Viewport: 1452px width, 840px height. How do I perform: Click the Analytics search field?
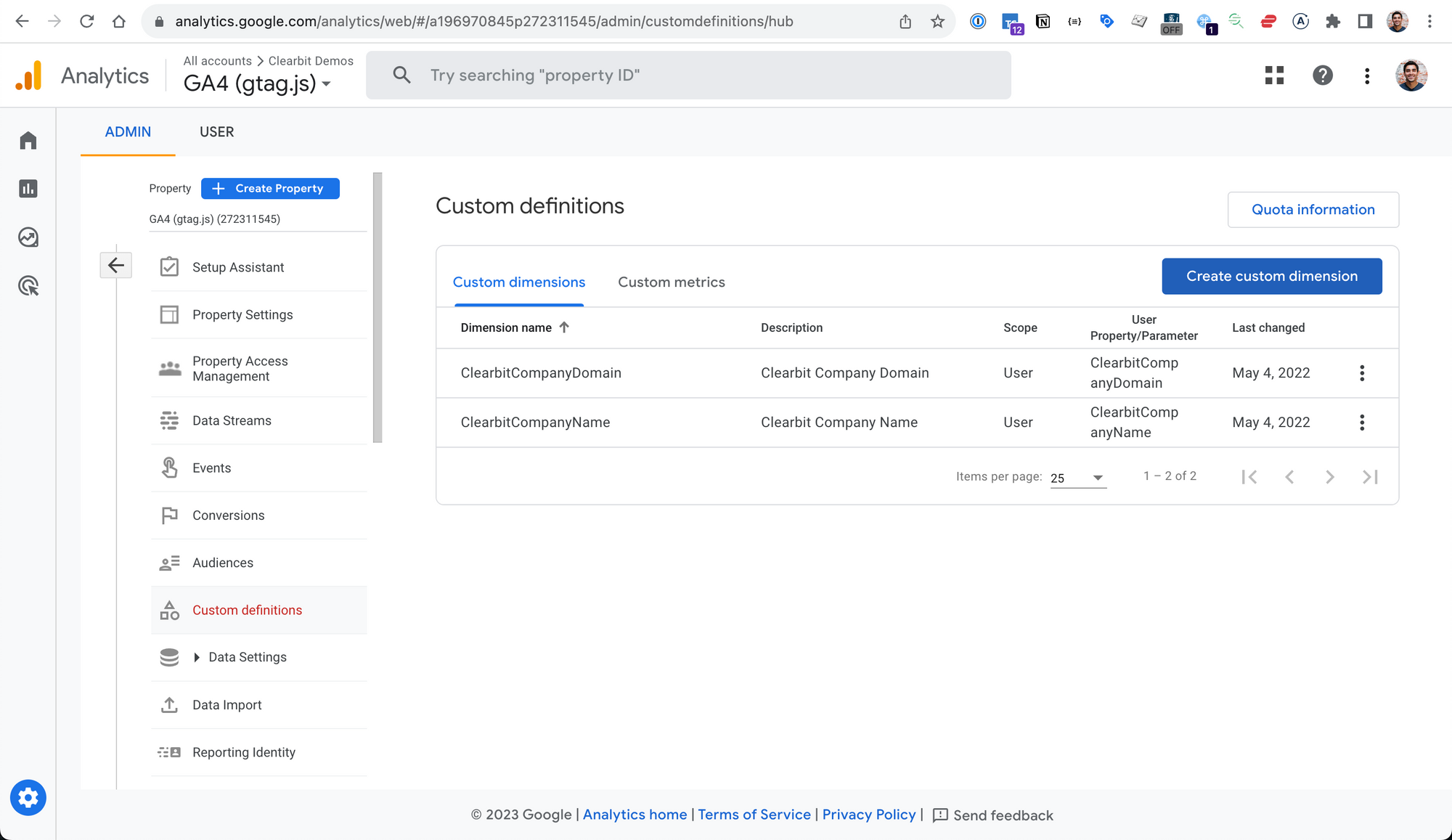coord(688,76)
